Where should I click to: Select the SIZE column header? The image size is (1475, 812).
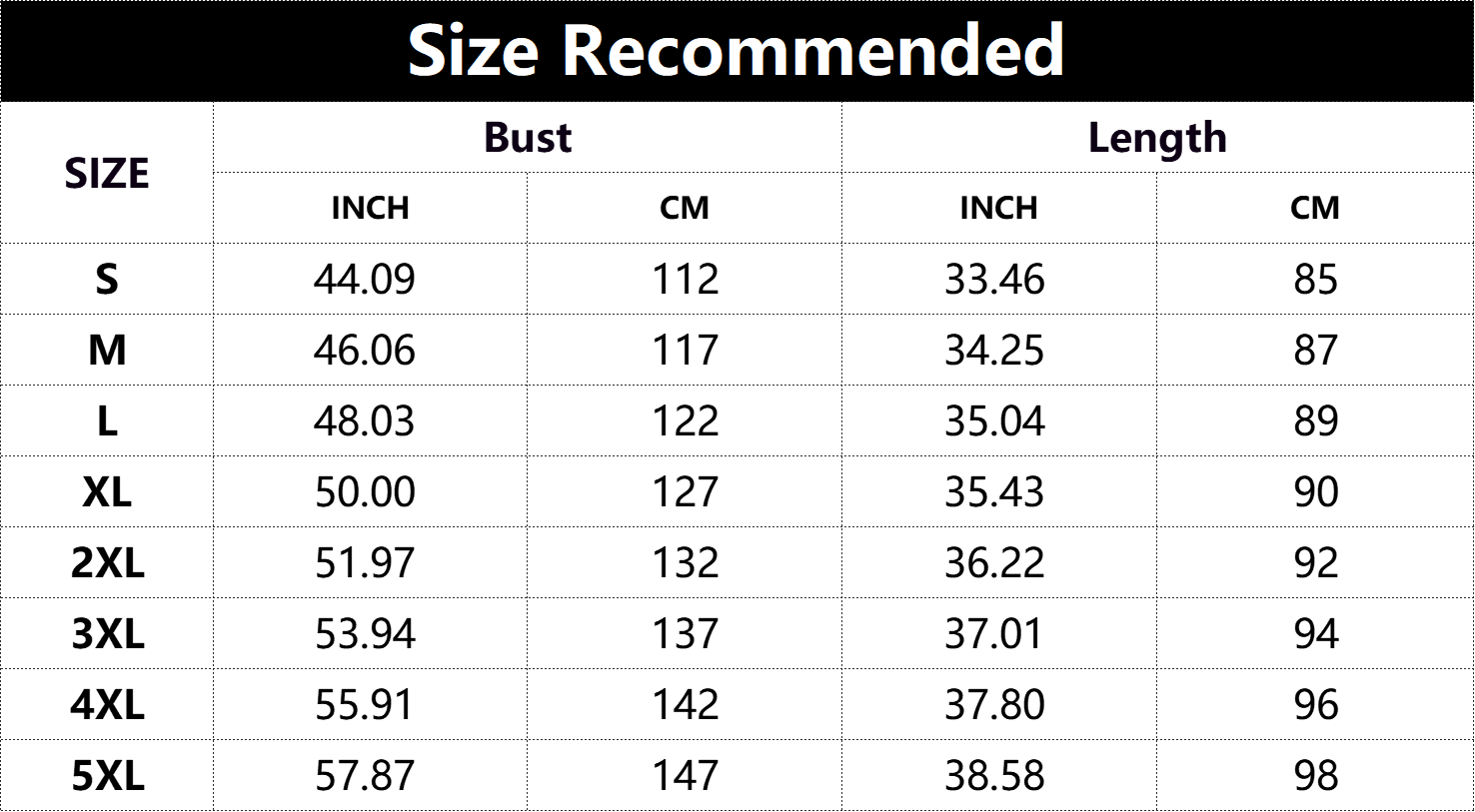[x=107, y=174]
